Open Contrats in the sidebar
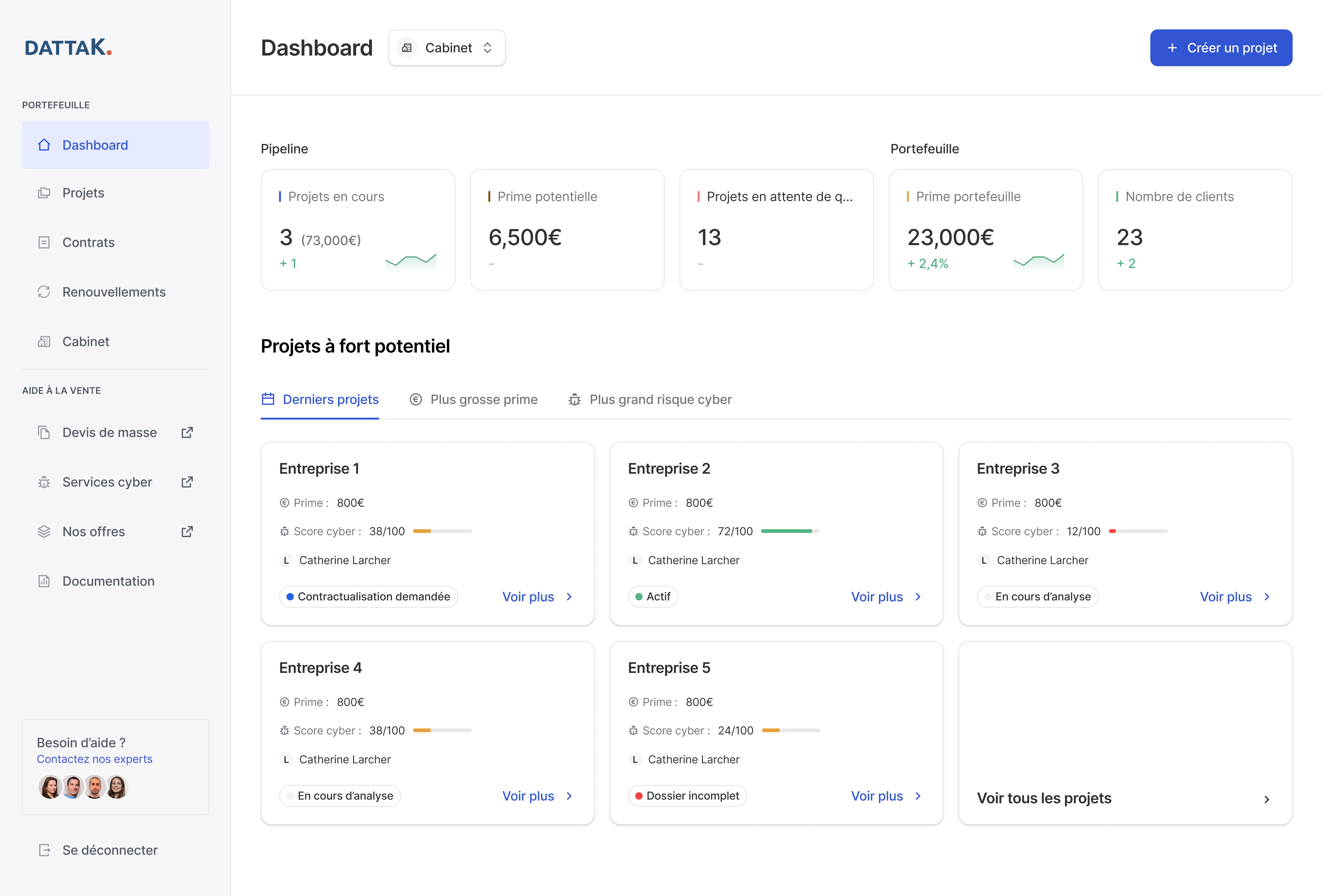The image size is (1322, 896). [x=115, y=242]
